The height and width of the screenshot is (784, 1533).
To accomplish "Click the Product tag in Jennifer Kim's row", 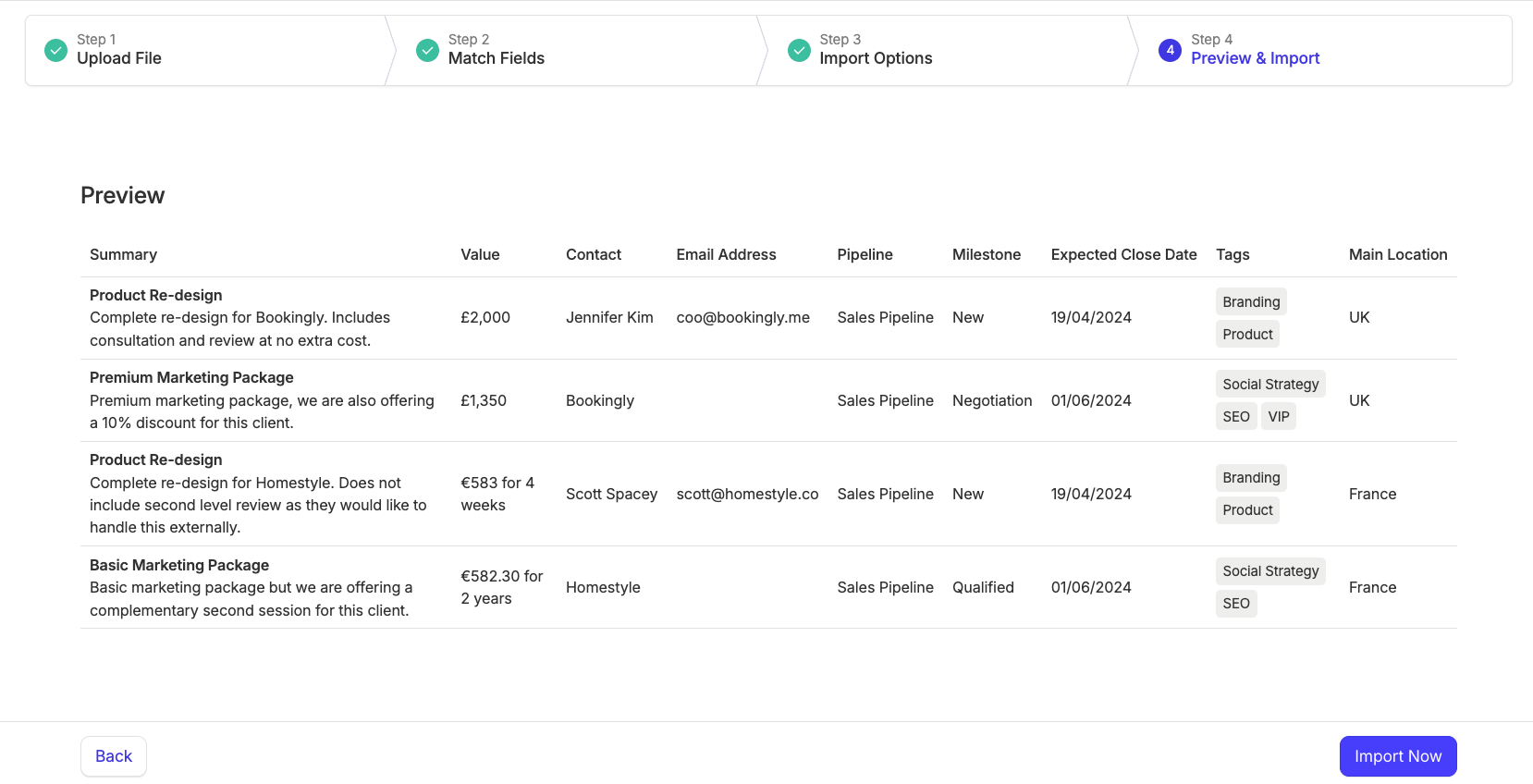I will tap(1247, 335).
